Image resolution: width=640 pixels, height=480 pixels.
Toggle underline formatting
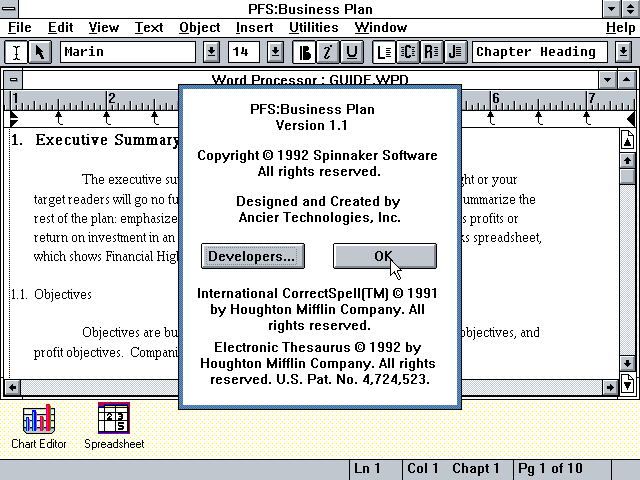pyautogui.click(x=351, y=52)
